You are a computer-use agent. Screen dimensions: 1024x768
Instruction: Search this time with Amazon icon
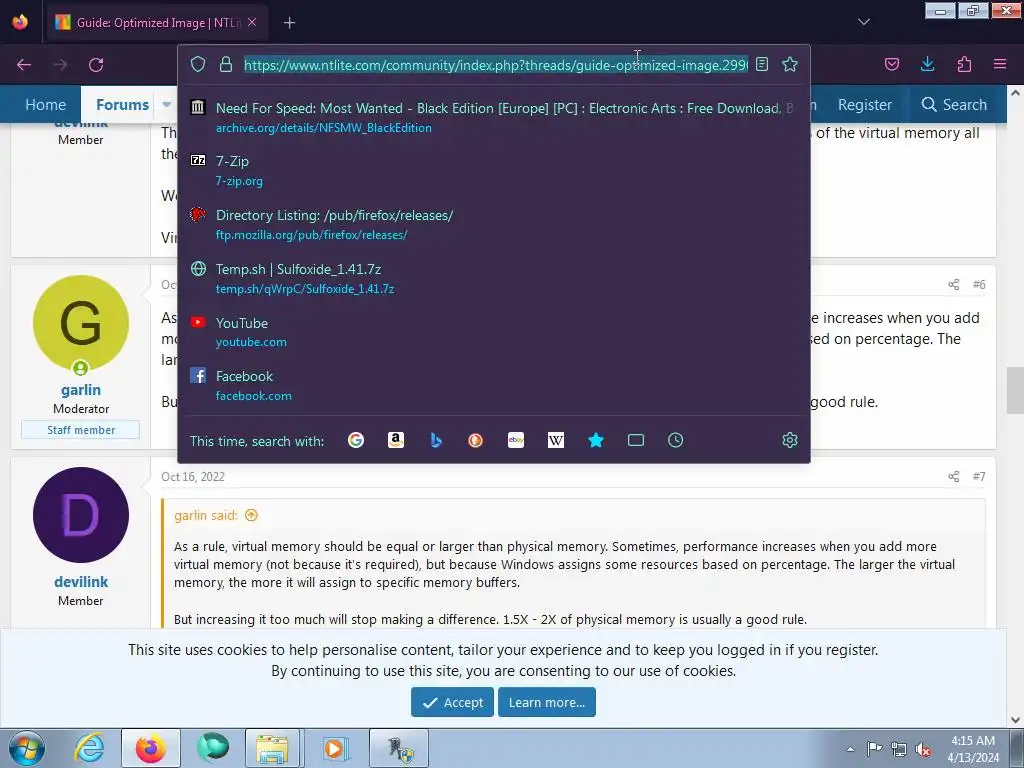(x=396, y=440)
